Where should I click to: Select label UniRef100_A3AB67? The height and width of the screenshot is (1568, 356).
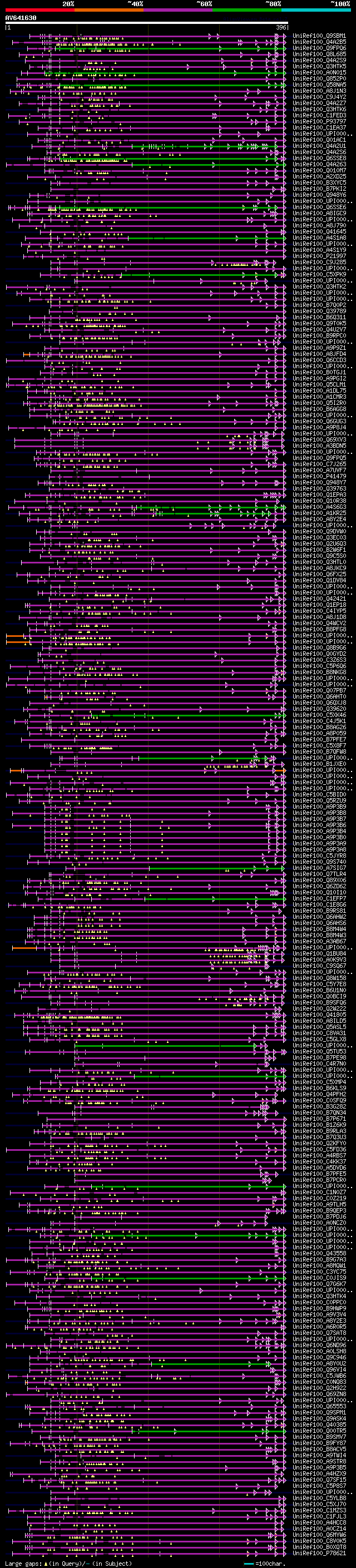319,941
